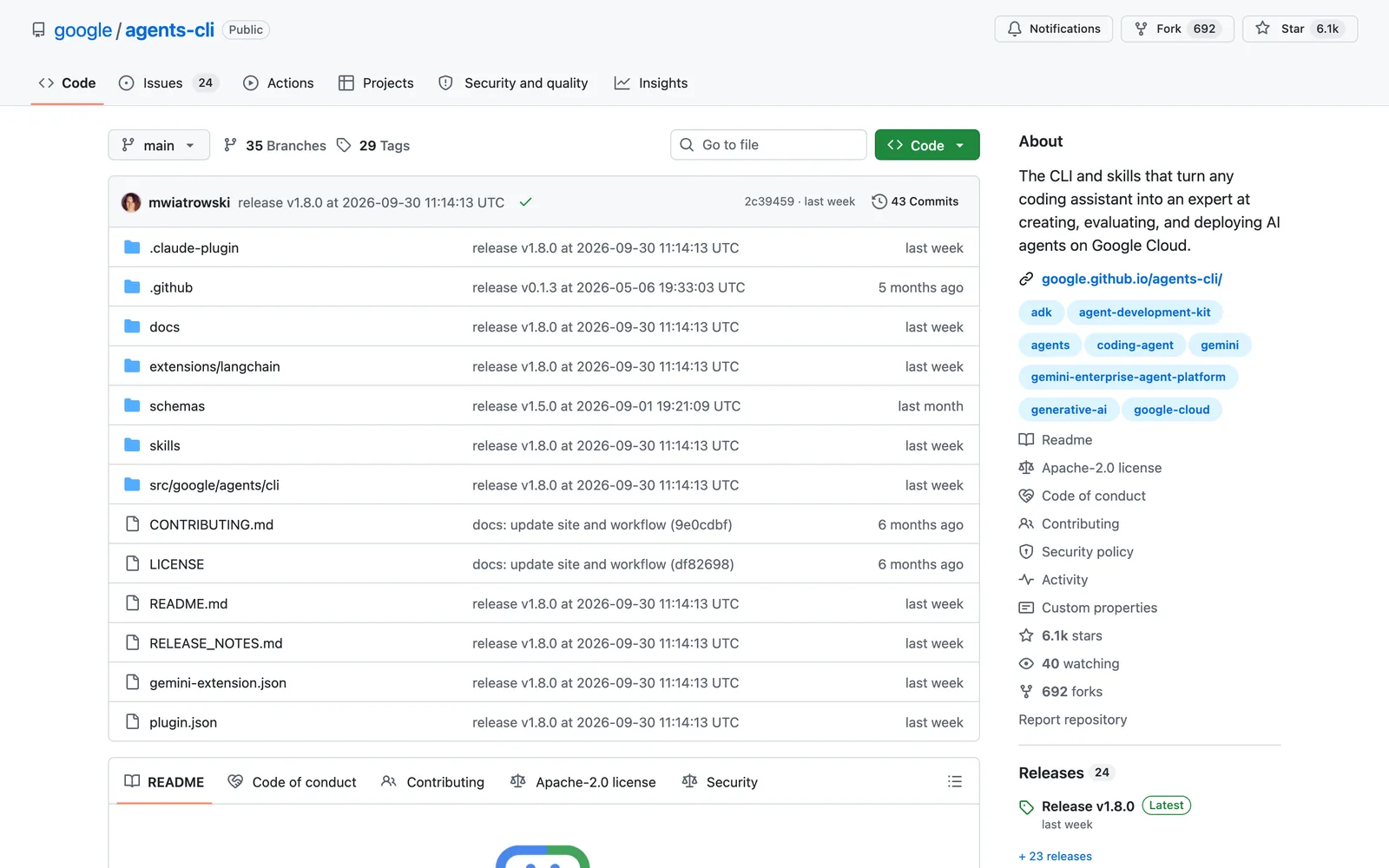Open the Contributing README tab
Screen dimensions: 1389x868
click(x=432, y=782)
